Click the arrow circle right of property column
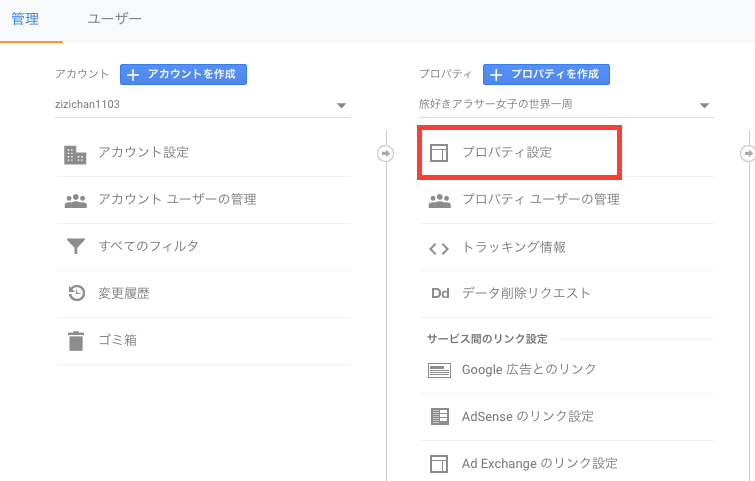The width and height of the screenshot is (755, 481). (747, 154)
